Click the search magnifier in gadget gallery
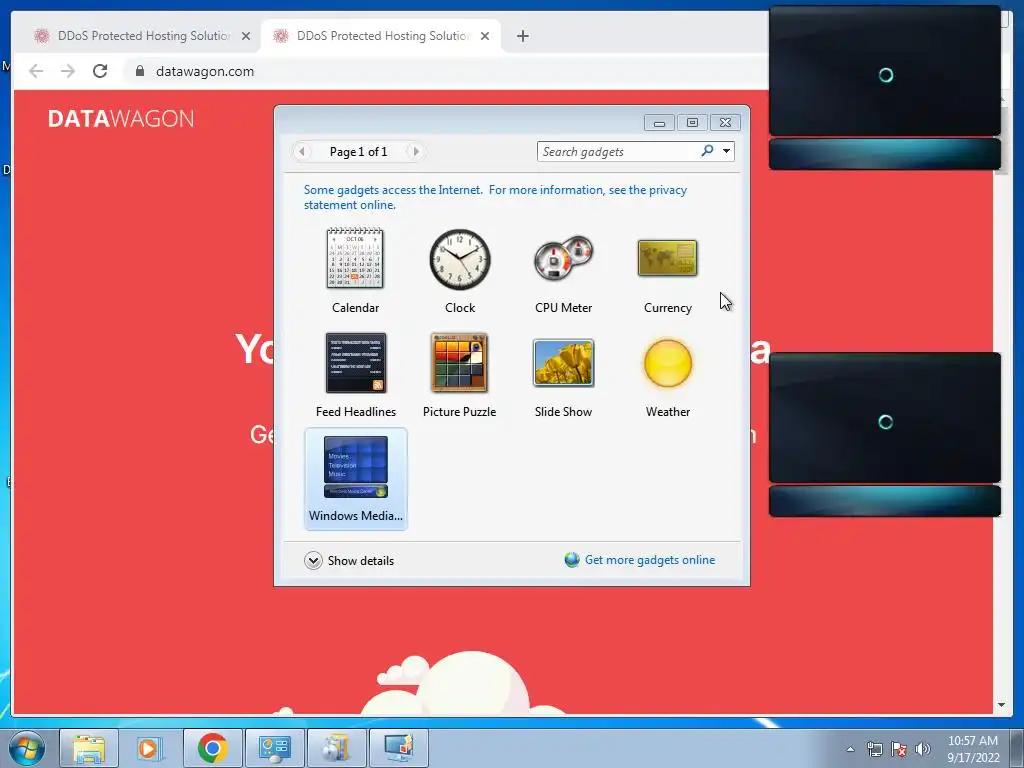This screenshot has height=768, width=1024. [x=707, y=151]
